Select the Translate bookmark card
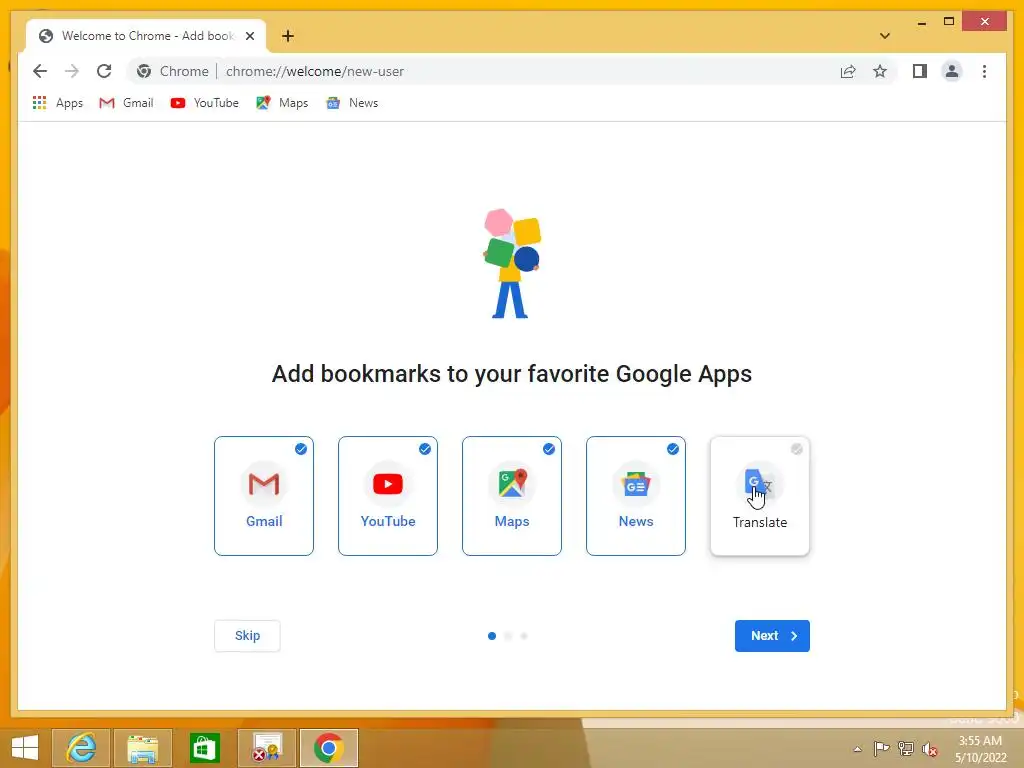Image resolution: width=1024 pixels, height=768 pixels. 760,496
